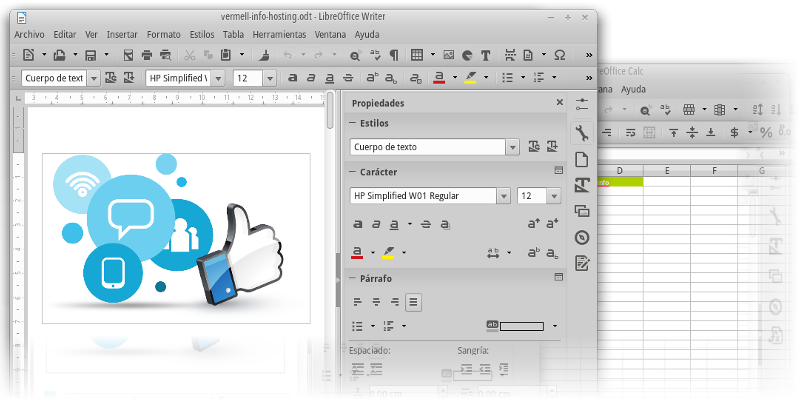This screenshot has width=800, height=400.
Task: Toggle Italic in formatting toolbar
Action: tap(311, 78)
